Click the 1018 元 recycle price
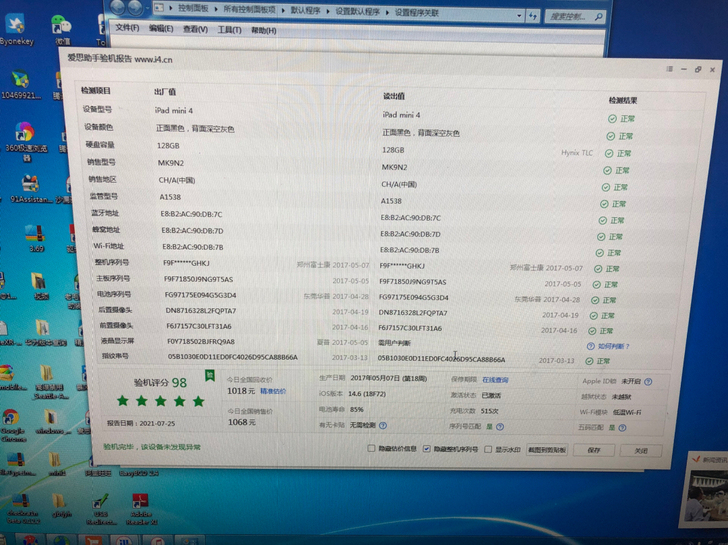This screenshot has width=728, height=545. [x=241, y=391]
